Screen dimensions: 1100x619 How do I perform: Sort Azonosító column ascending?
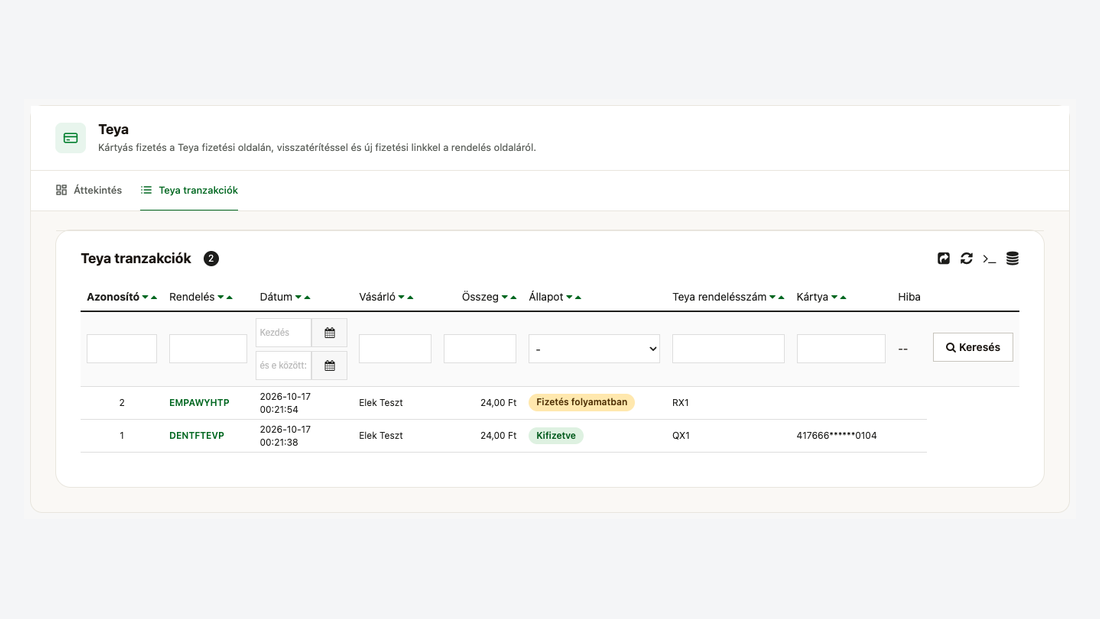tap(154, 298)
